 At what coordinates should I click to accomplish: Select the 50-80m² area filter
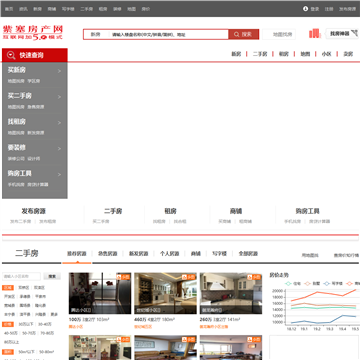tap(46, 352)
